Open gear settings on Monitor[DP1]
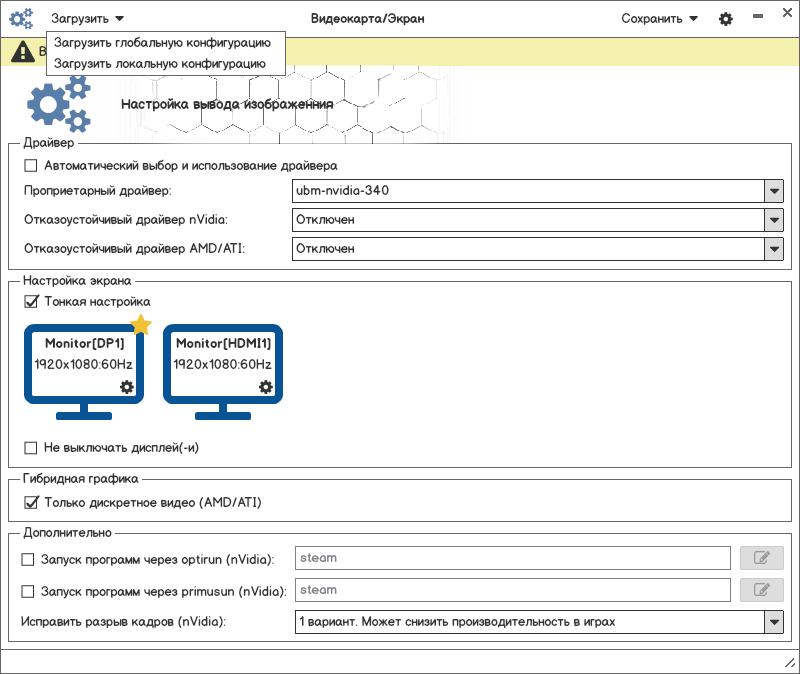This screenshot has height=674, width=800. [127, 387]
